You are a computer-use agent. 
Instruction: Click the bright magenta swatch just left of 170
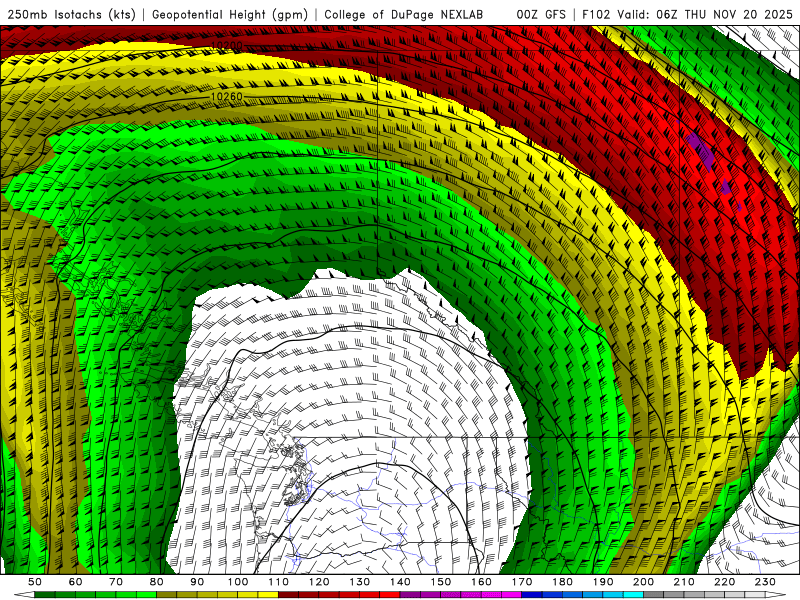pyautogui.click(x=512, y=595)
